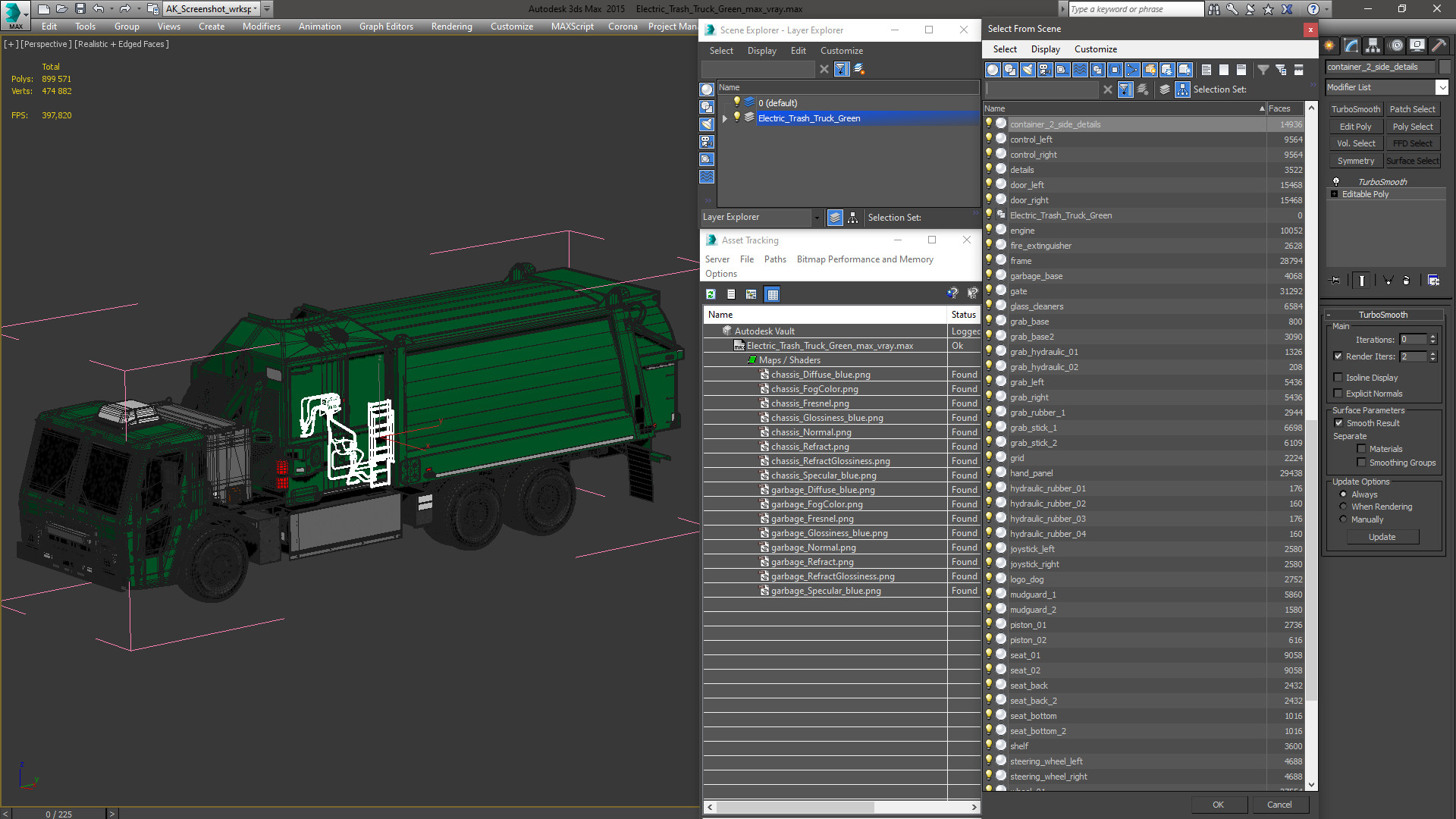The width and height of the screenshot is (1456, 819).
Task: Open Help dropdown arrow in title bar
Action: click(x=1327, y=9)
